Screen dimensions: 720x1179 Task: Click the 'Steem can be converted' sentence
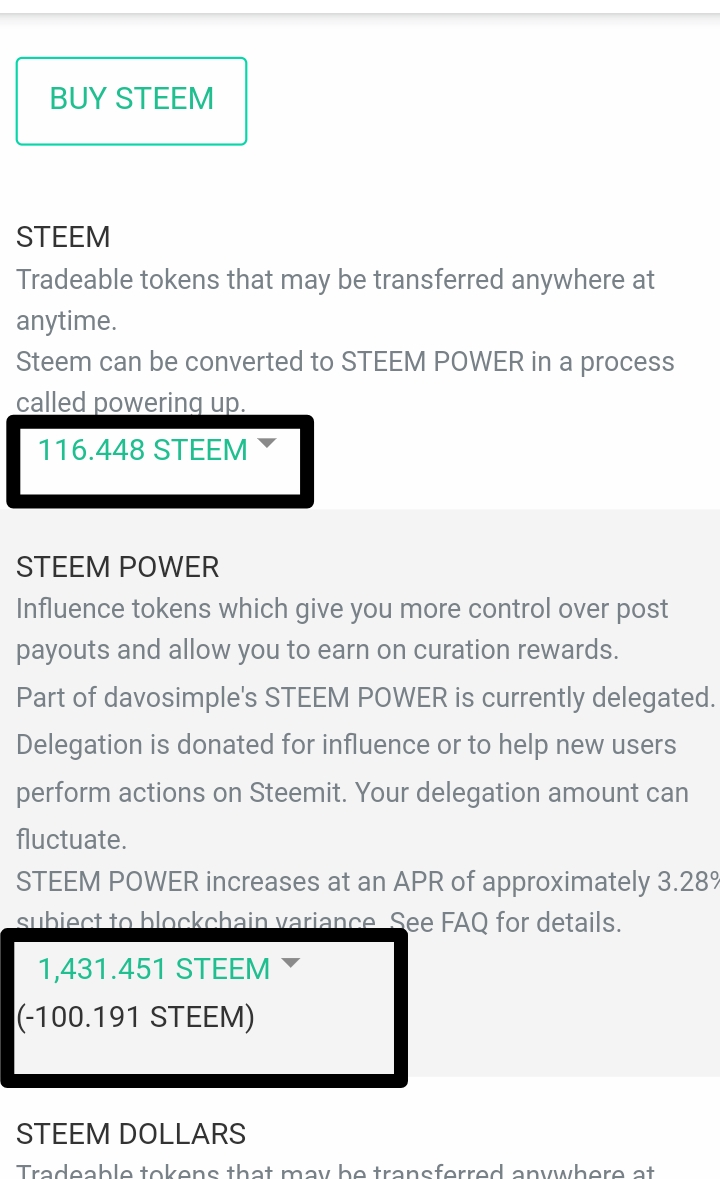coord(345,382)
